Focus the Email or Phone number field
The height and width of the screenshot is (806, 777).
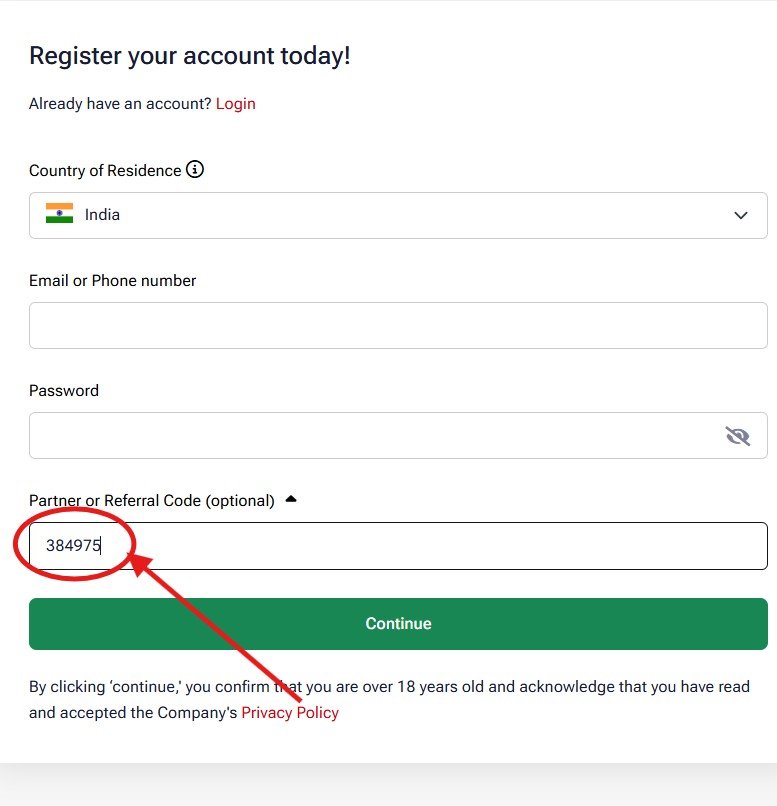tap(397, 325)
